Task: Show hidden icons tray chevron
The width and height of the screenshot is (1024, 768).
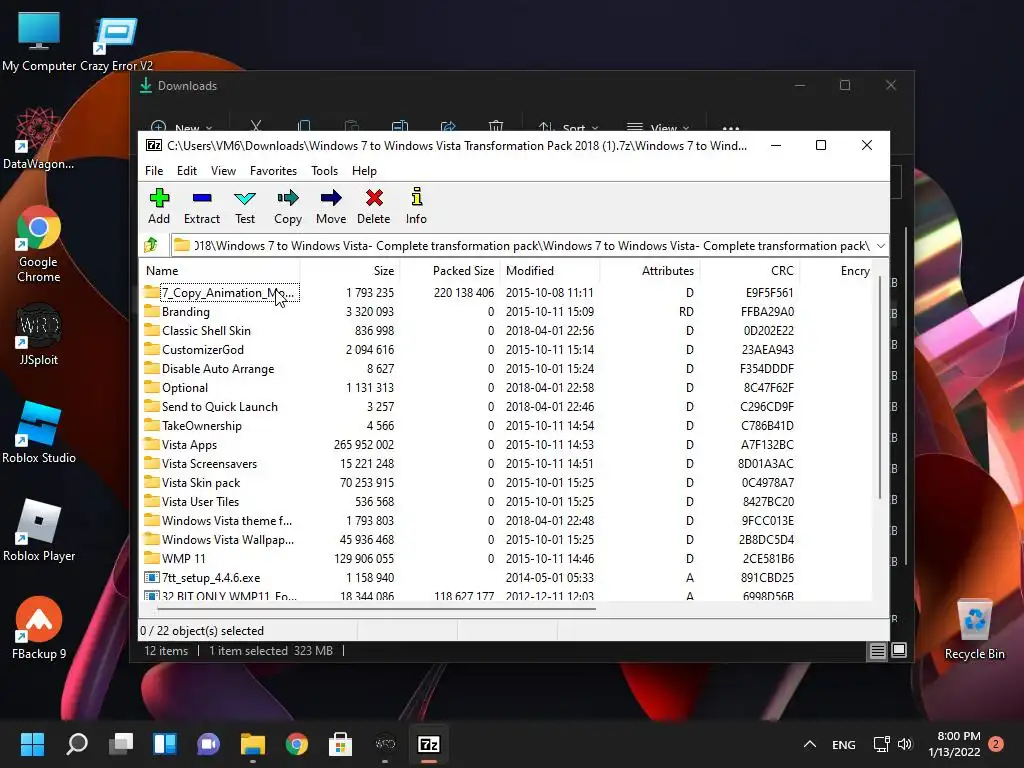Action: point(810,744)
